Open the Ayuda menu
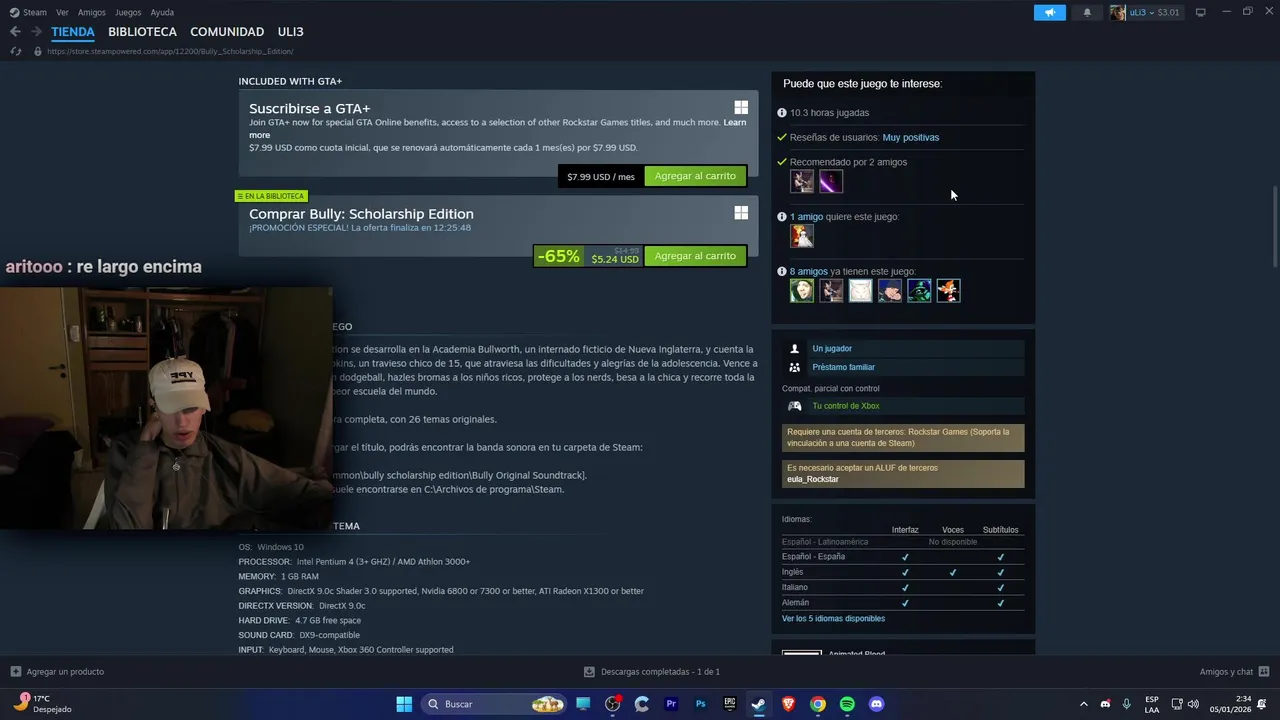The image size is (1280, 720). click(162, 12)
